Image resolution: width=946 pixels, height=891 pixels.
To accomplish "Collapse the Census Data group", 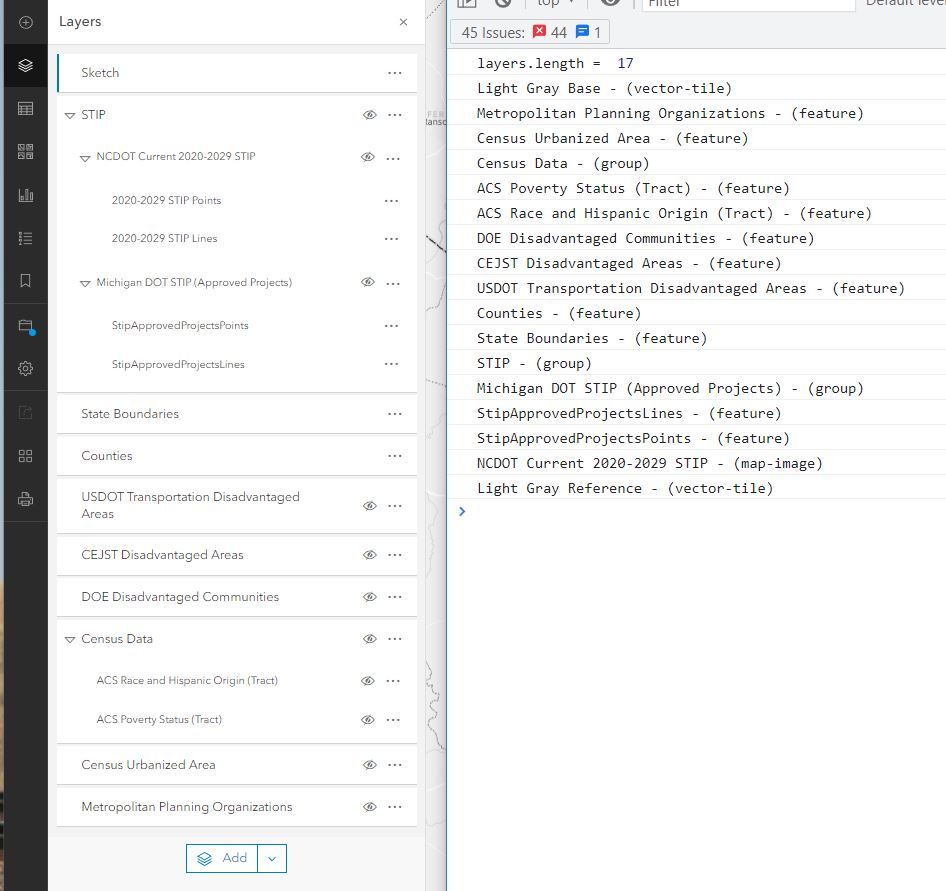I will click(x=70, y=639).
